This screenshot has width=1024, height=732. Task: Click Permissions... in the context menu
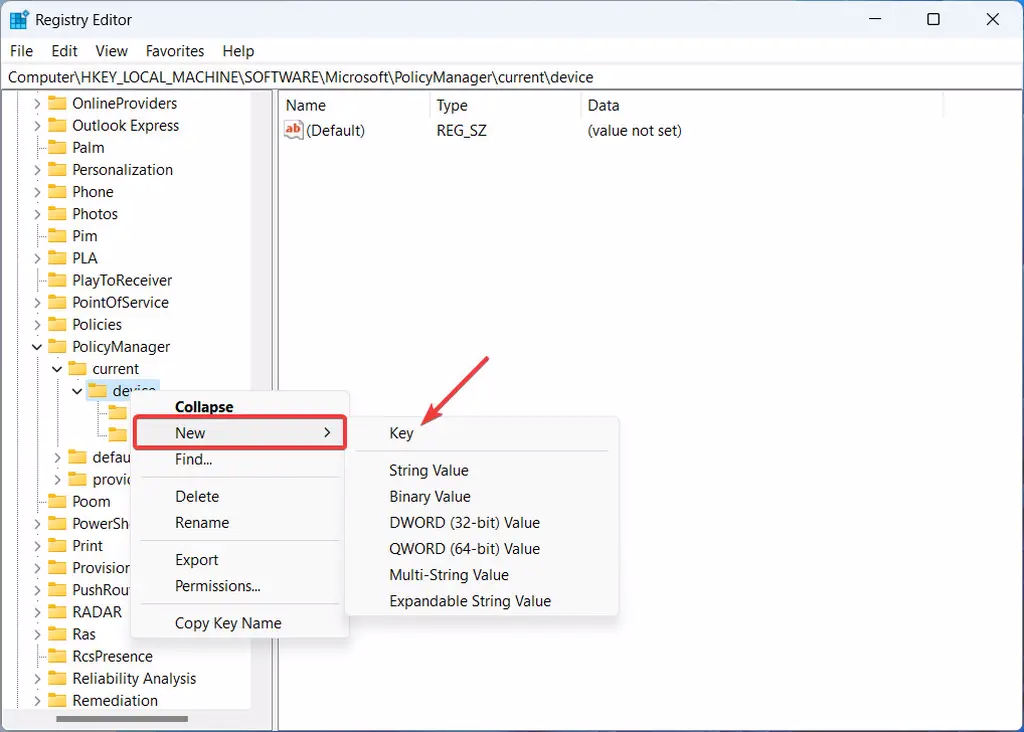click(217, 586)
